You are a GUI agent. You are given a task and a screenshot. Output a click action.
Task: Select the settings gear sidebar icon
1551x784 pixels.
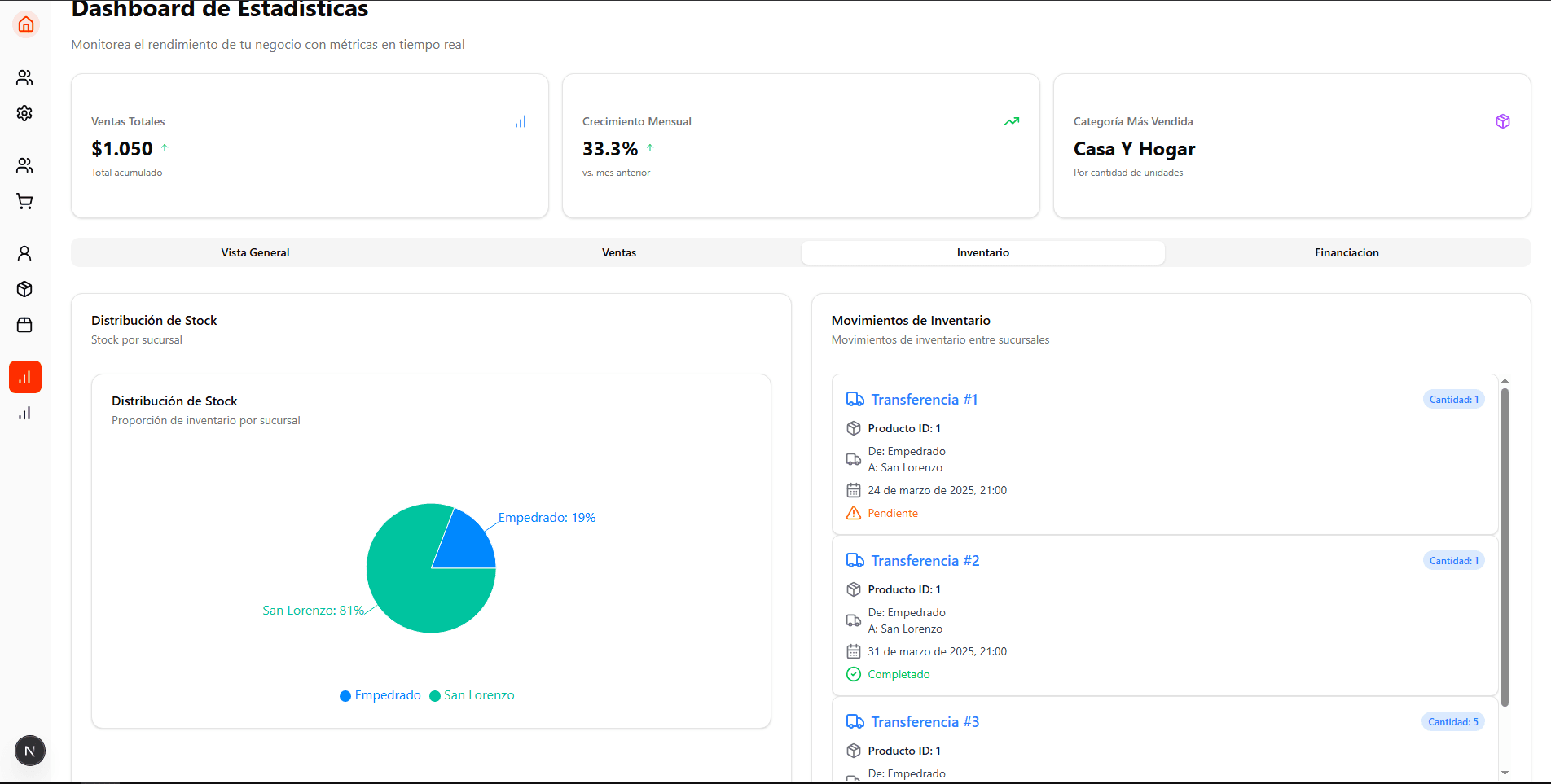[24, 113]
